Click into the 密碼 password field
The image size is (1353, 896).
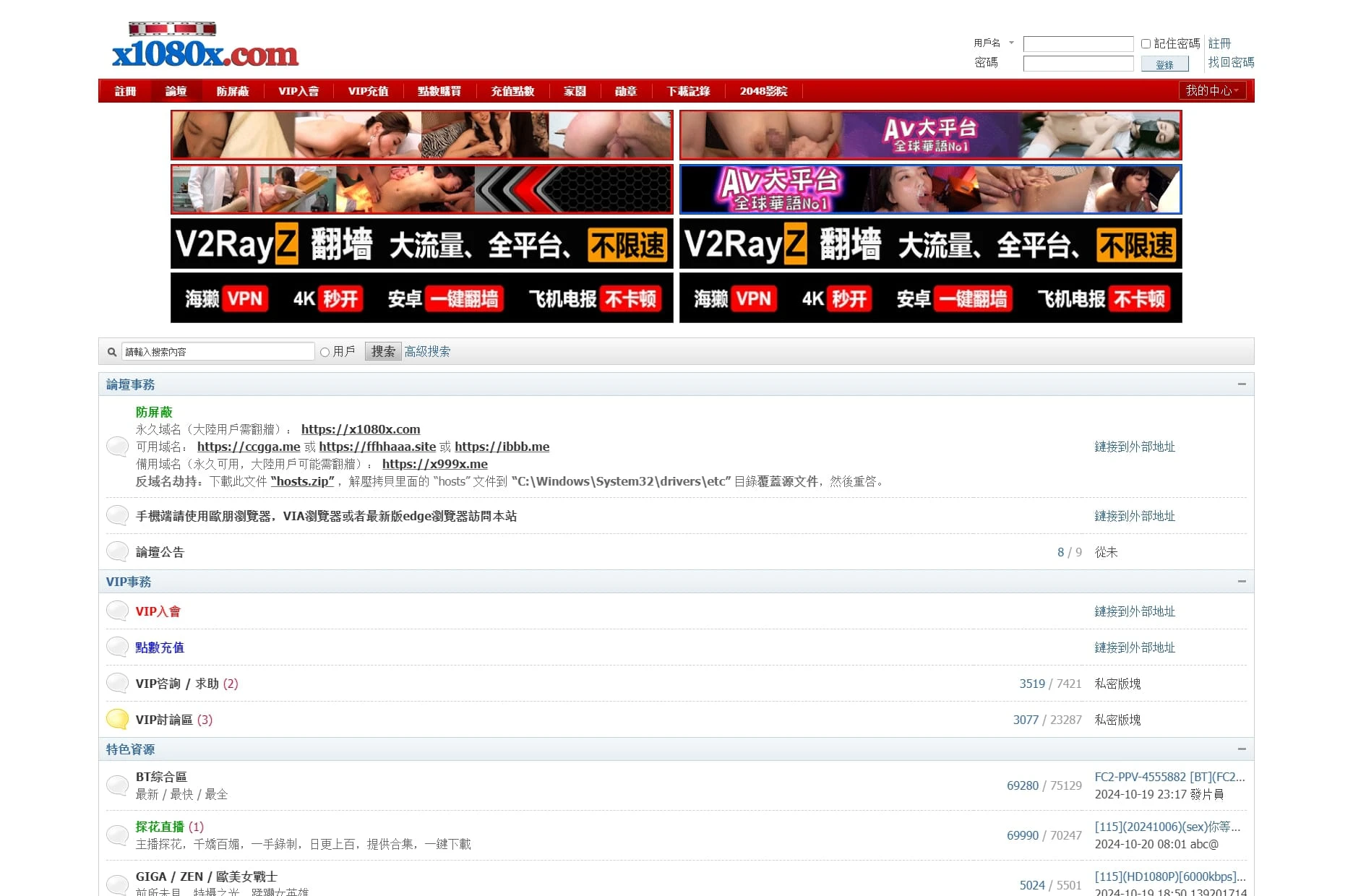click(1078, 64)
